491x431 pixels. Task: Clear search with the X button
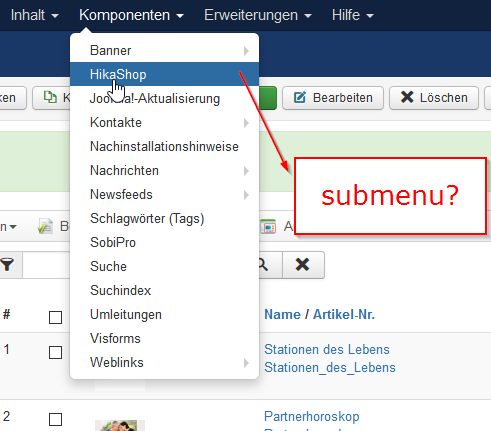(x=303, y=265)
